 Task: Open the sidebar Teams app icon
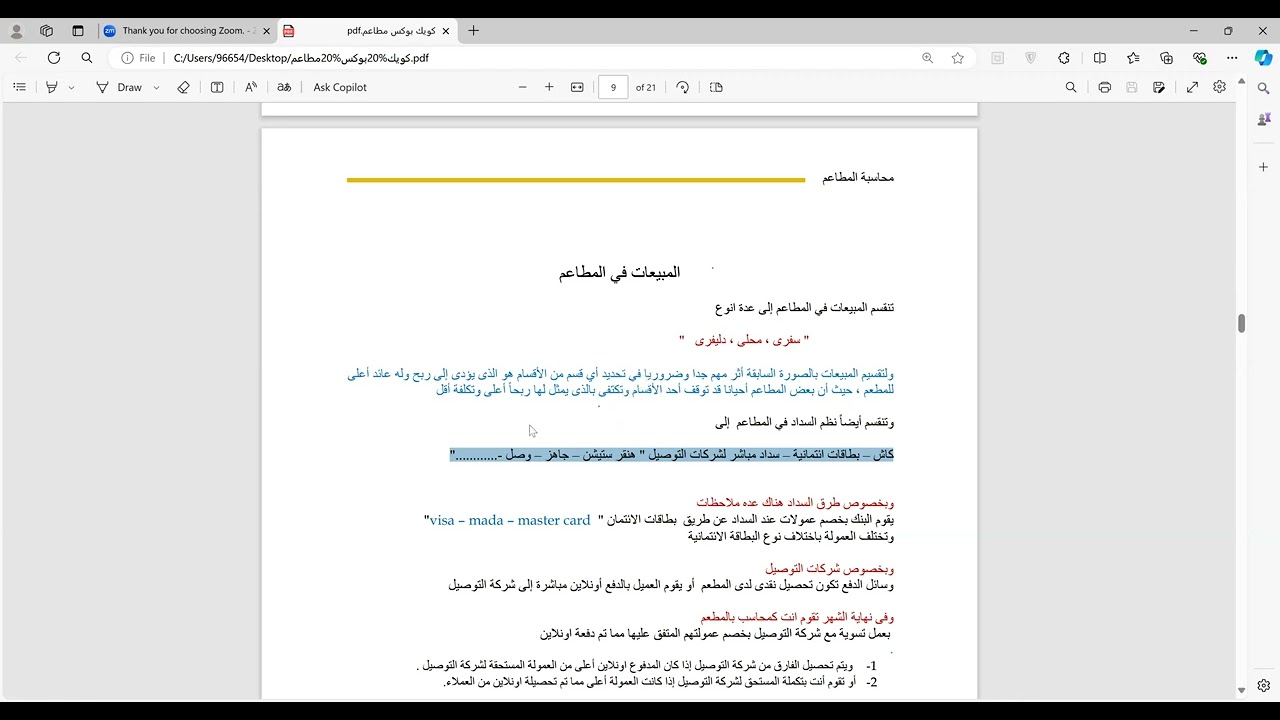pos(1264,119)
